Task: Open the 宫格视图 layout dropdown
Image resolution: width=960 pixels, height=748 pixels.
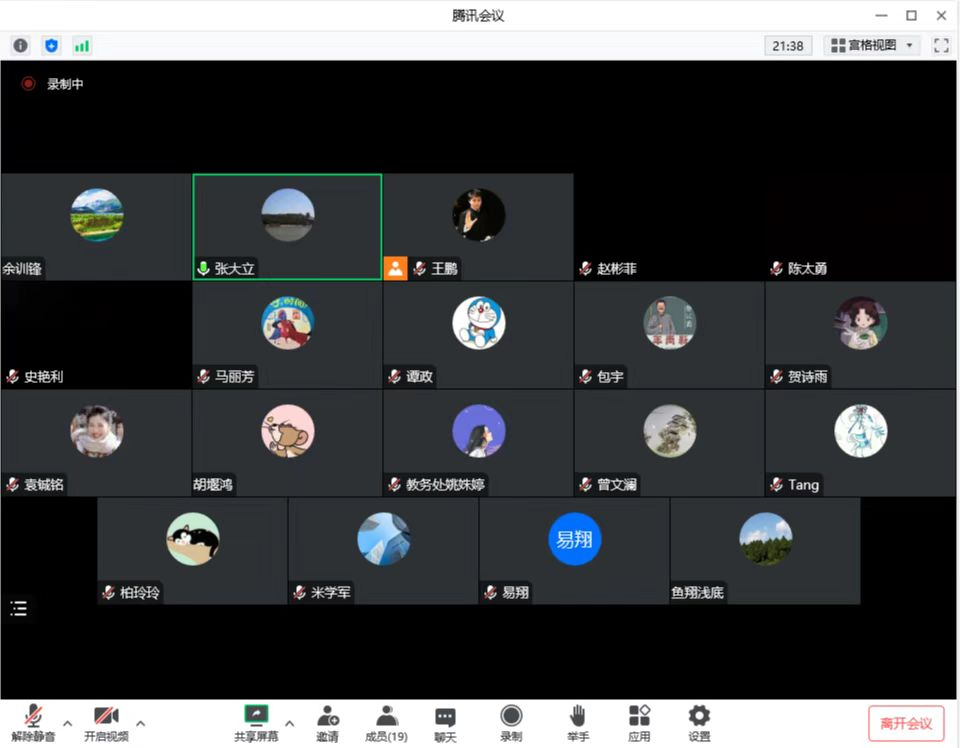Action: point(871,46)
